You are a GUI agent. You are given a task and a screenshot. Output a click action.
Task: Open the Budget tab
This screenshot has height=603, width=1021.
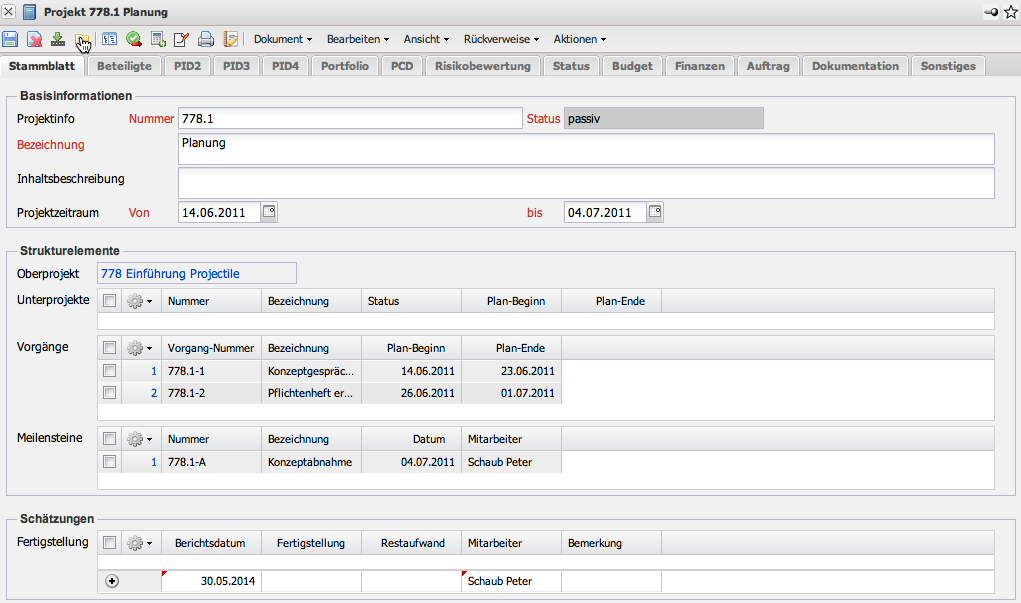[x=632, y=66]
